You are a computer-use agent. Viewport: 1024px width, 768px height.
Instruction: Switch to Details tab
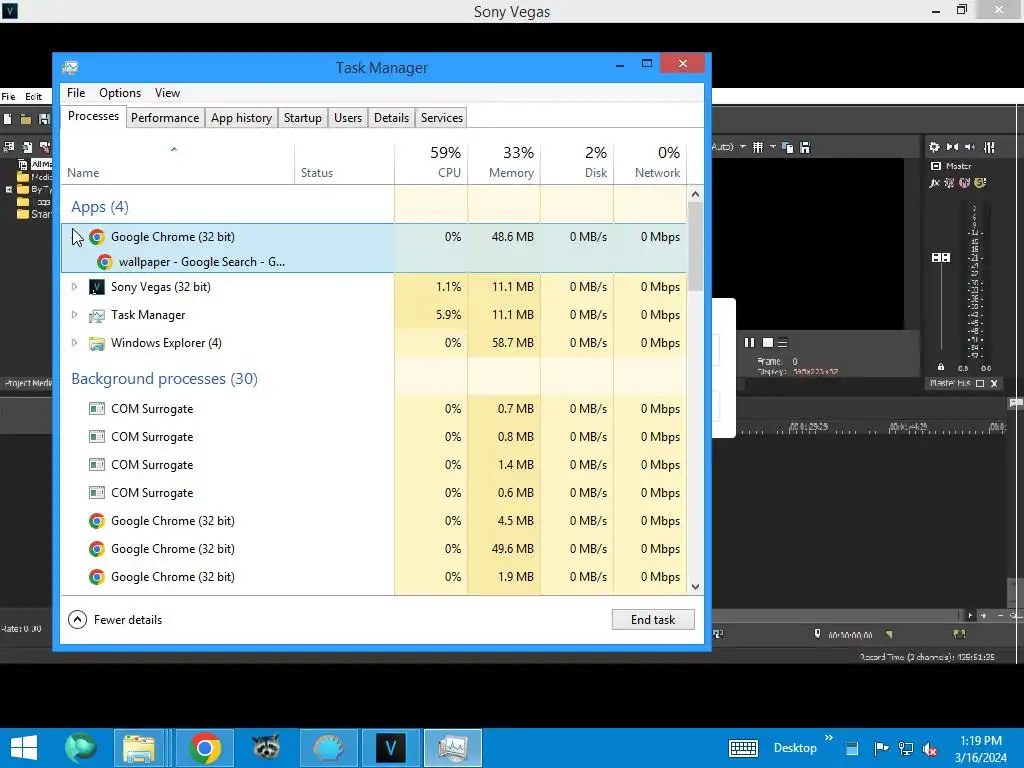pos(391,118)
